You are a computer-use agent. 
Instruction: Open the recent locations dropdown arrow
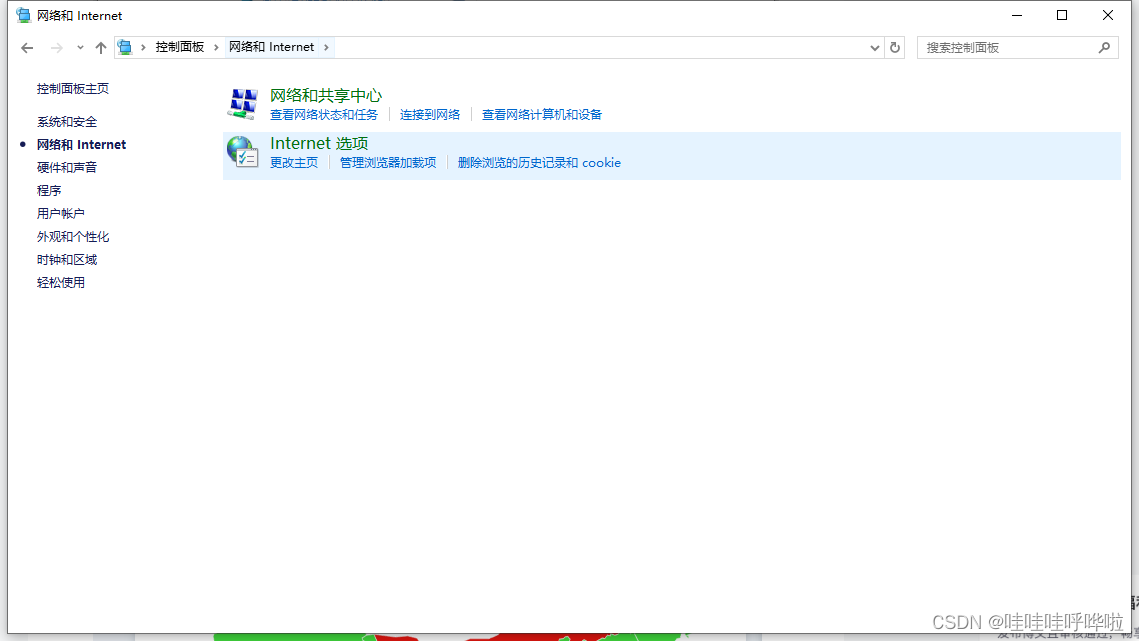pyautogui.click(x=80, y=48)
